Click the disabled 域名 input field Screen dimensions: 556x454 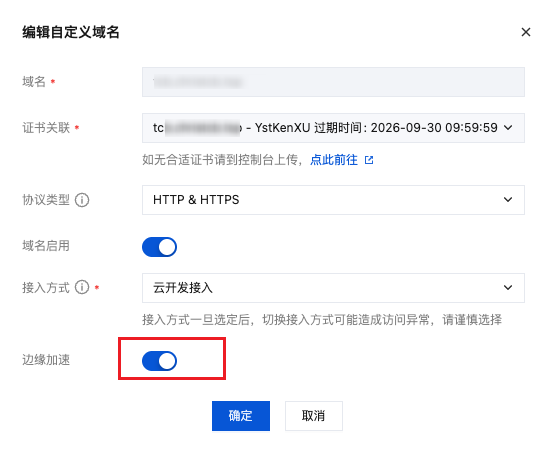coord(333,82)
